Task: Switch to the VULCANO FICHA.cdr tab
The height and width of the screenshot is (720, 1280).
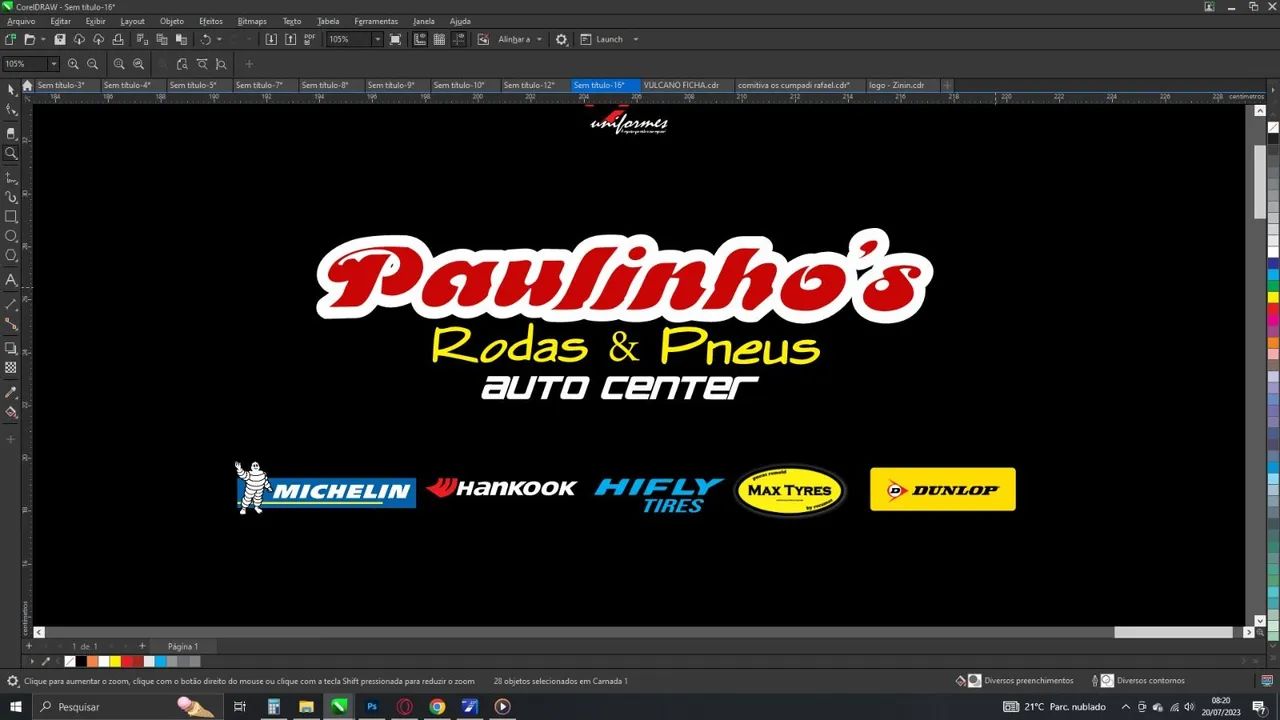Action: [x=682, y=86]
